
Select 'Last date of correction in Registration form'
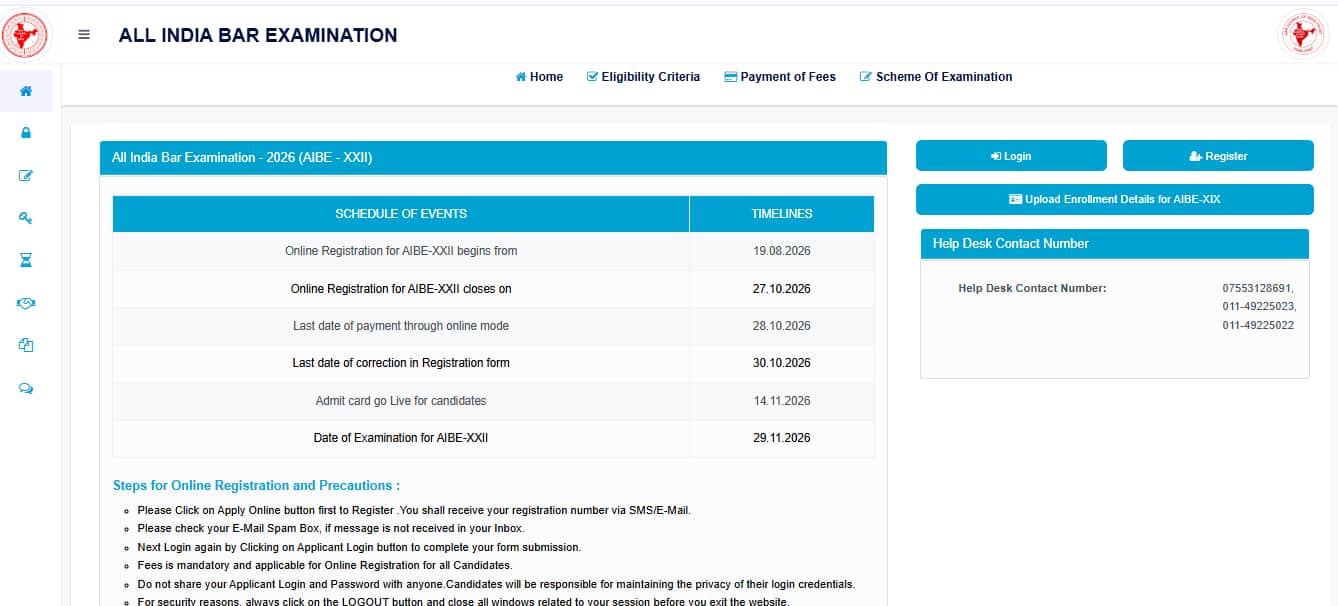coord(401,363)
